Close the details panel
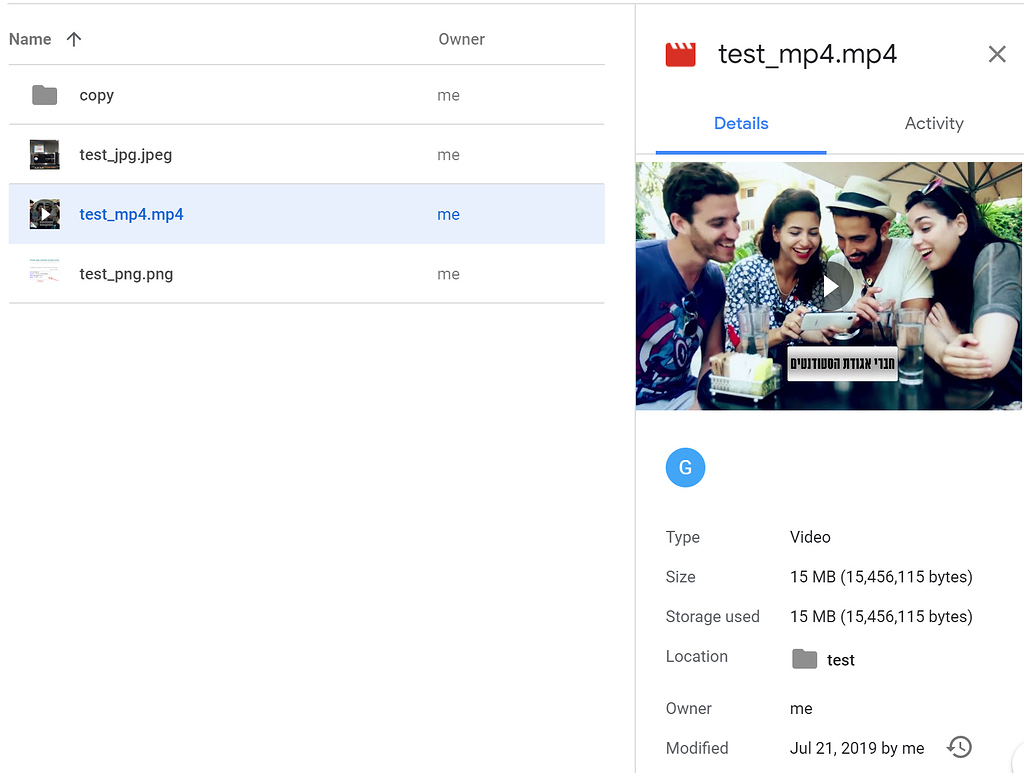The height and width of the screenshot is (773, 1024). 996,55
